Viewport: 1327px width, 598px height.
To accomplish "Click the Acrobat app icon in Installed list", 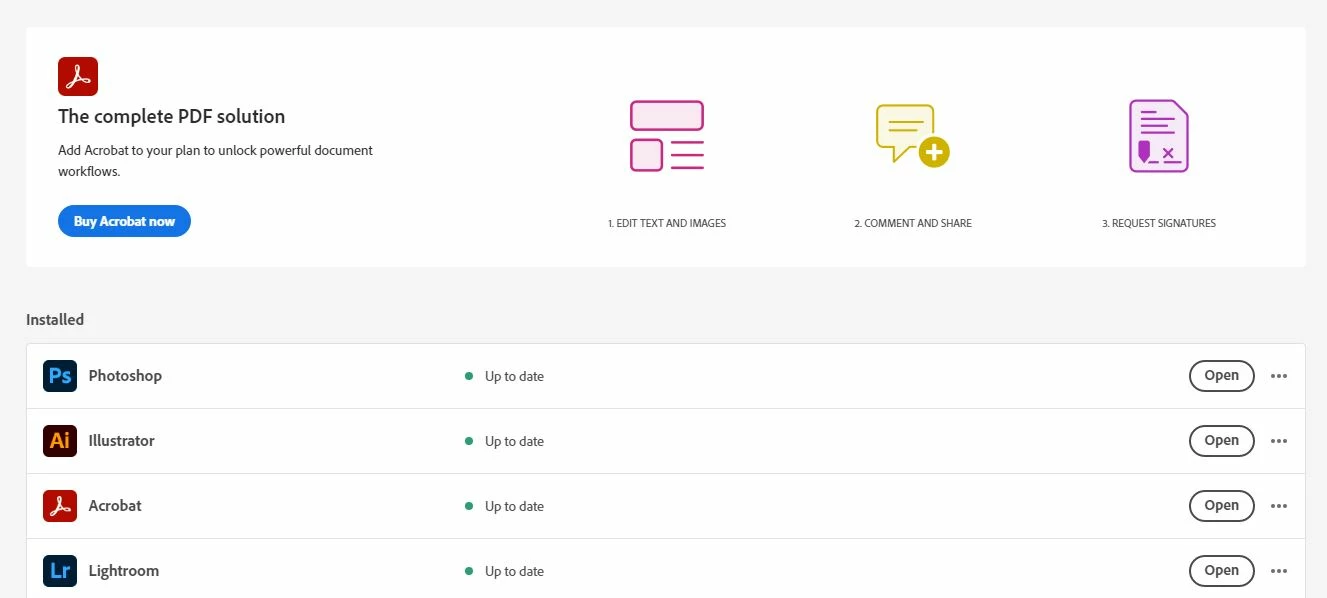I will pyautogui.click(x=60, y=506).
